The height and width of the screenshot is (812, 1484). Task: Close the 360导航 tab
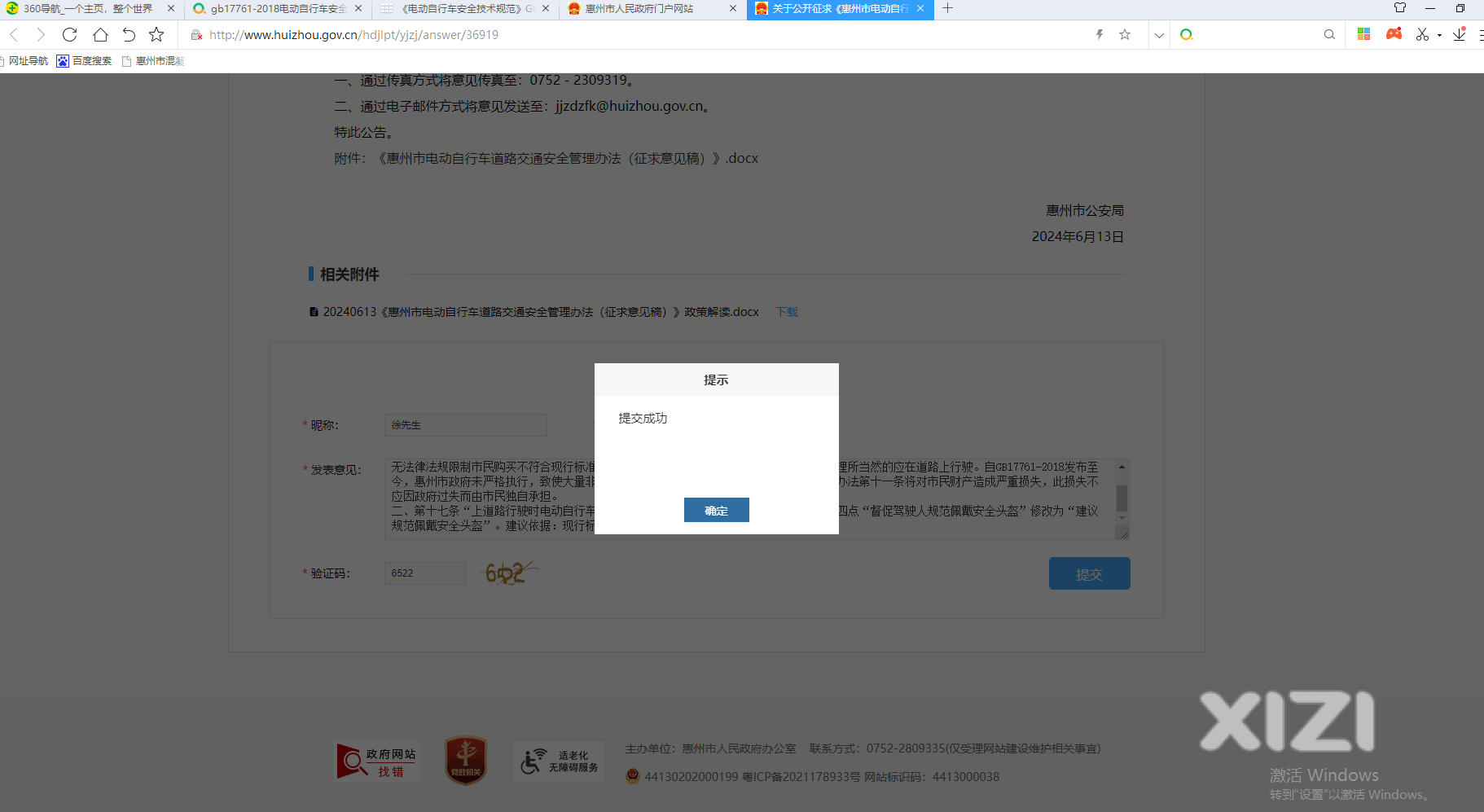point(171,8)
